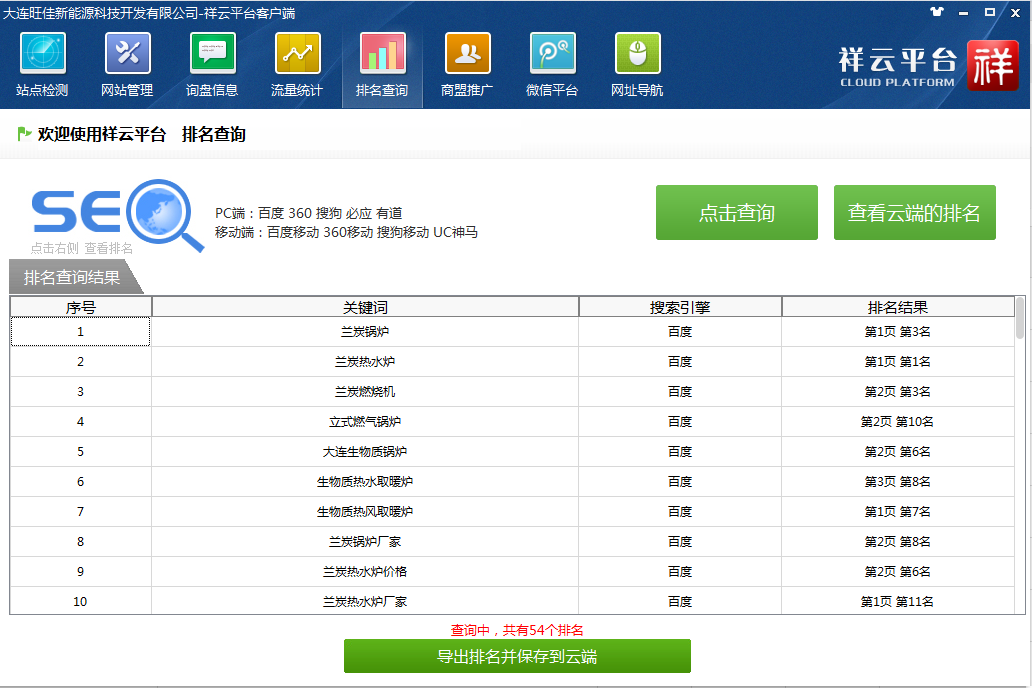
Task: Click the red status text 查询中，共有54个排名
Action: pos(517,630)
